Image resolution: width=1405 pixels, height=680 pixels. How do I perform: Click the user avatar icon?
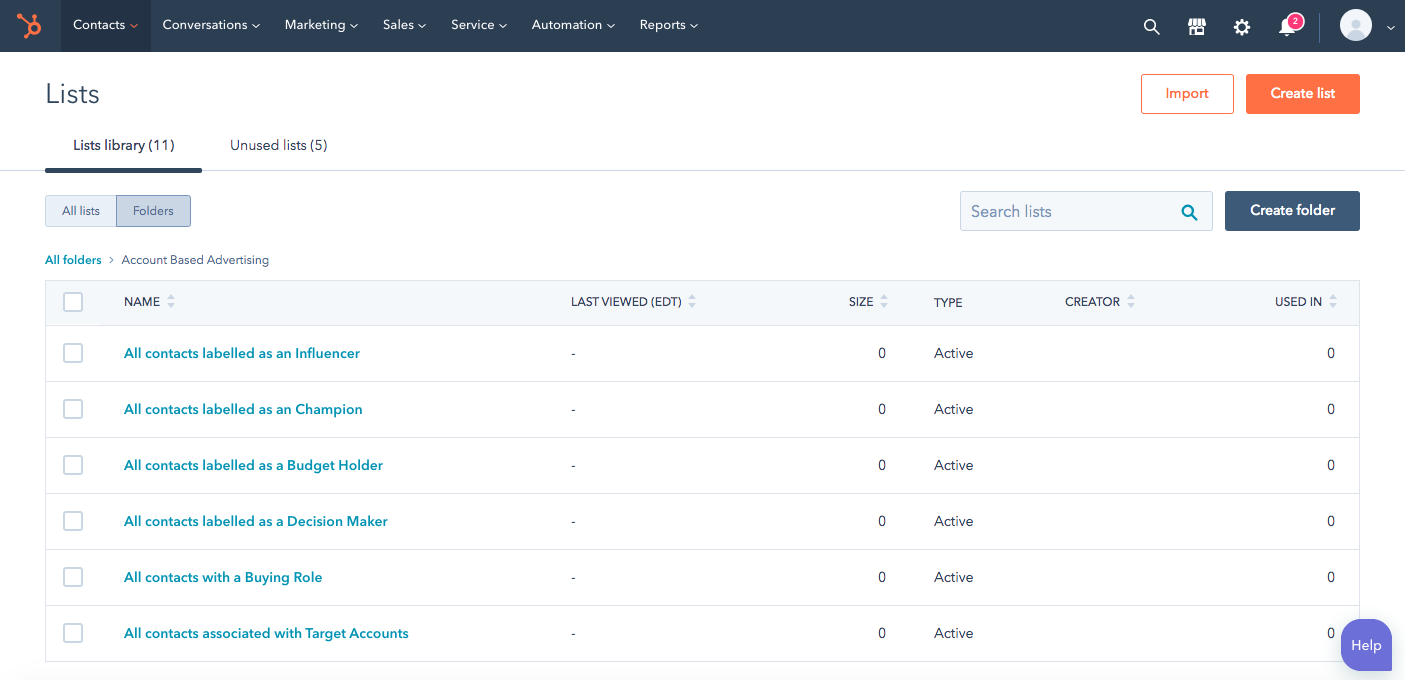(x=1355, y=26)
